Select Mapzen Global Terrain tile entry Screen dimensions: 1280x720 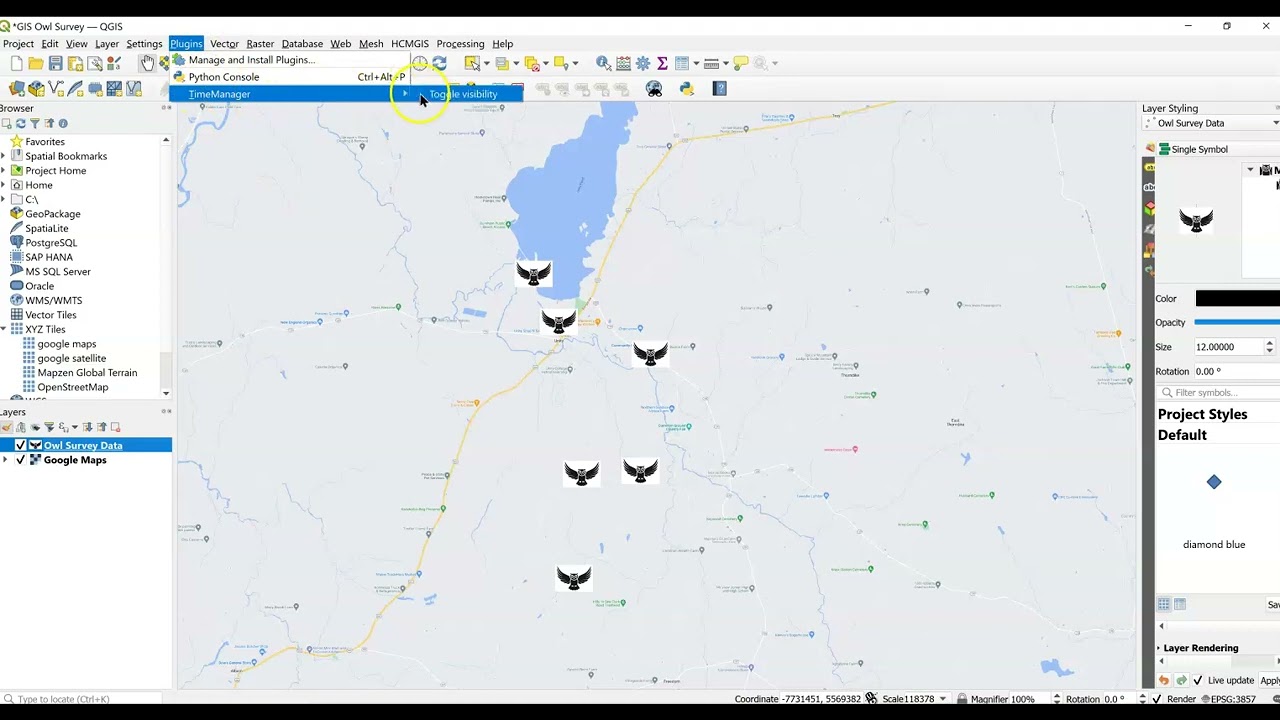pyautogui.click(x=87, y=372)
